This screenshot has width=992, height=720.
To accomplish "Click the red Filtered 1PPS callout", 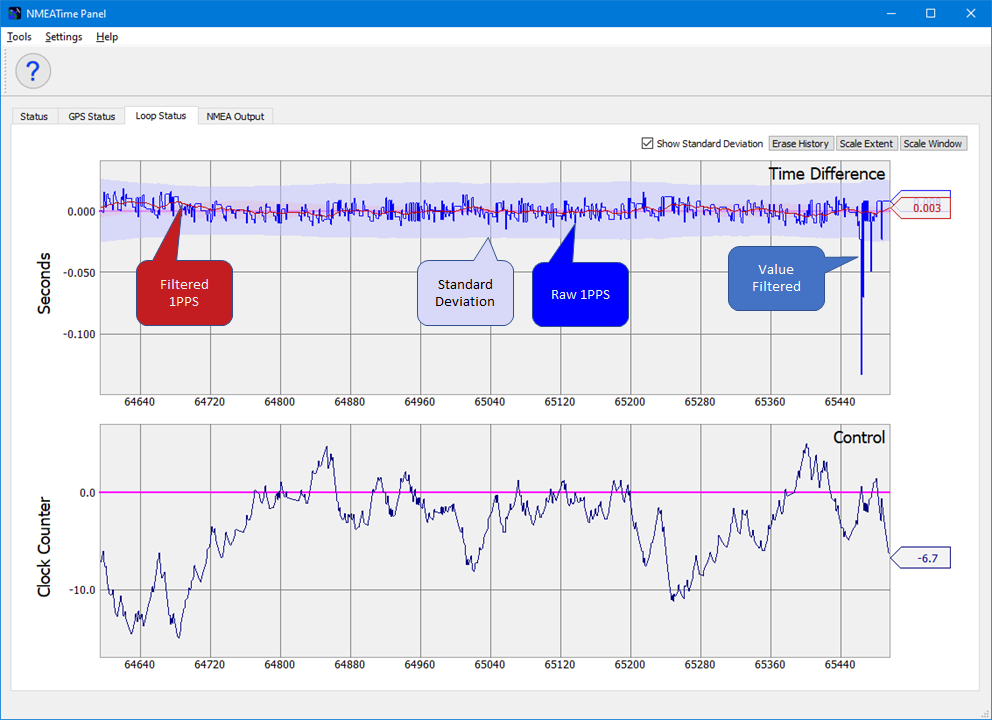I will click(185, 293).
